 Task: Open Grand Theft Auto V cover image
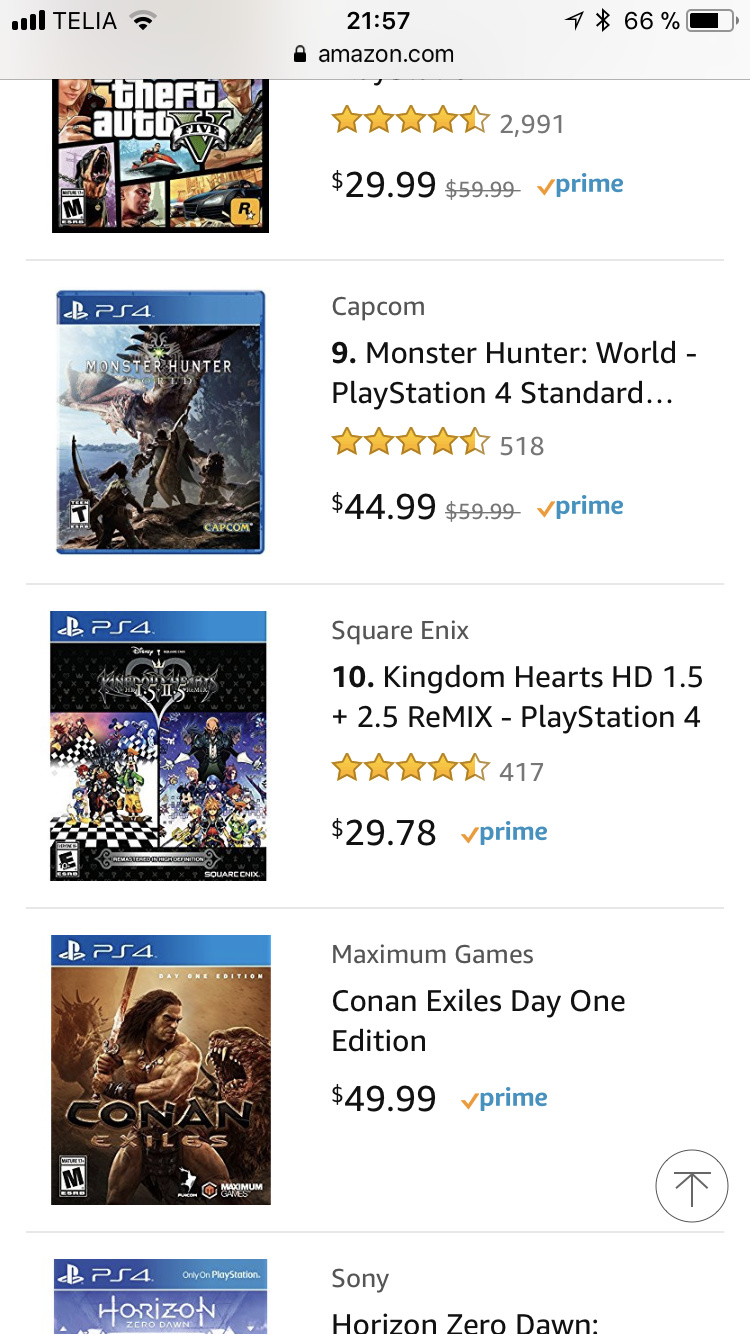(x=160, y=156)
